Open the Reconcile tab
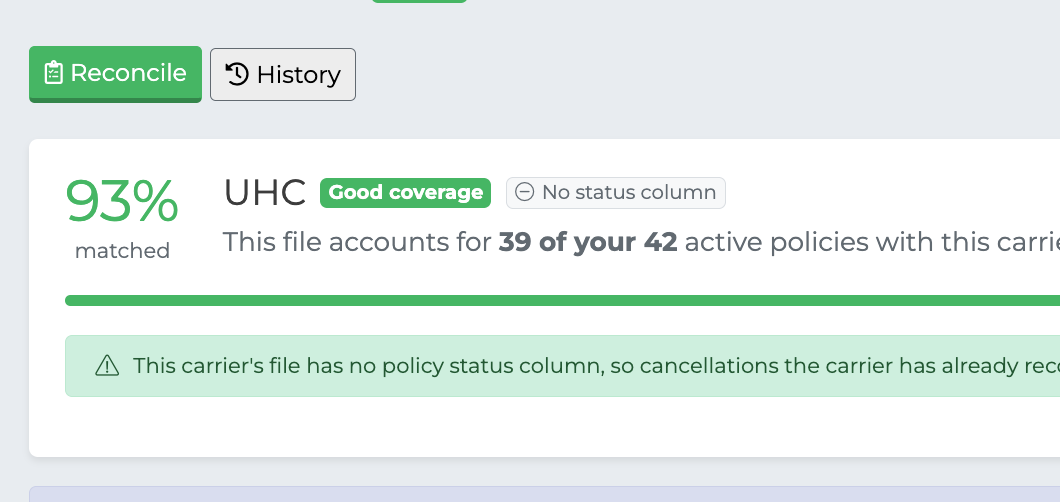 tap(115, 74)
